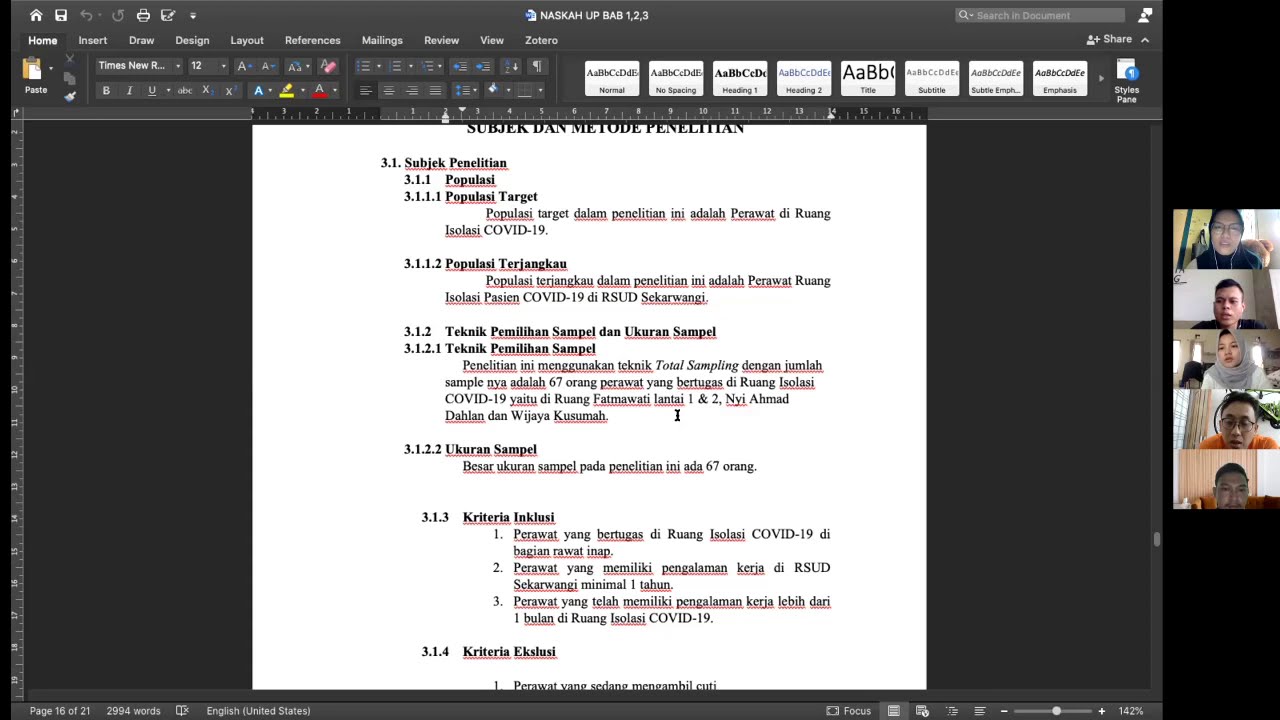The image size is (1280, 720).
Task: Click the Format Painter brush icon
Action: [69, 96]
